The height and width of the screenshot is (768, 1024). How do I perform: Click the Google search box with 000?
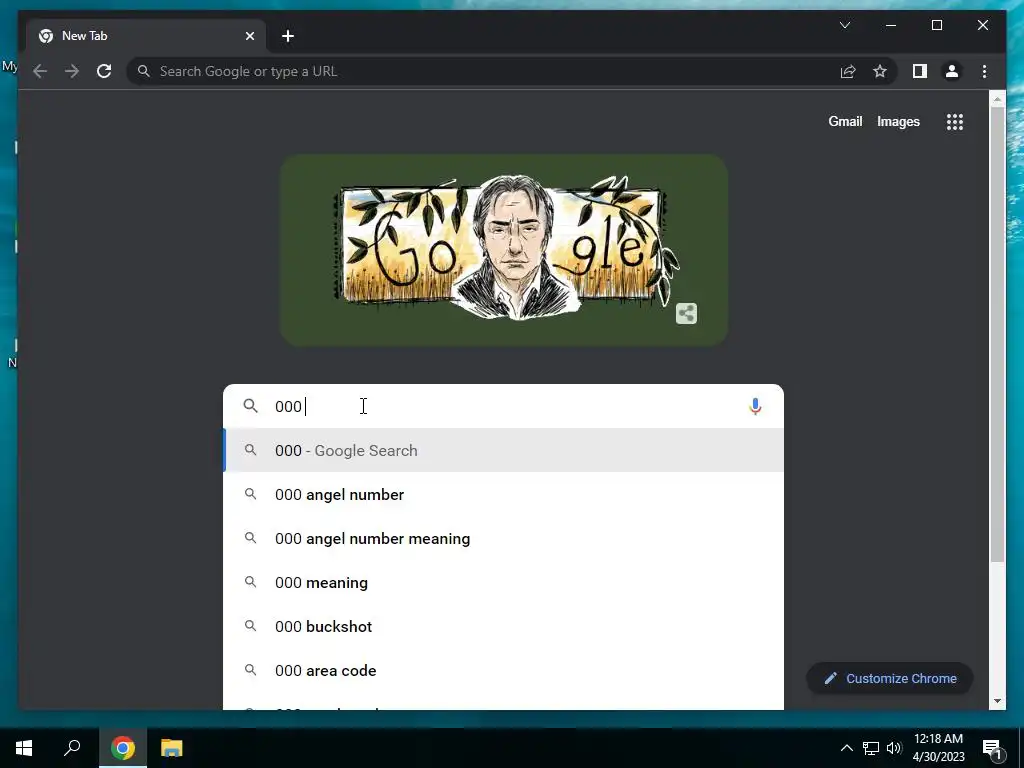click(x=503, y=406)
